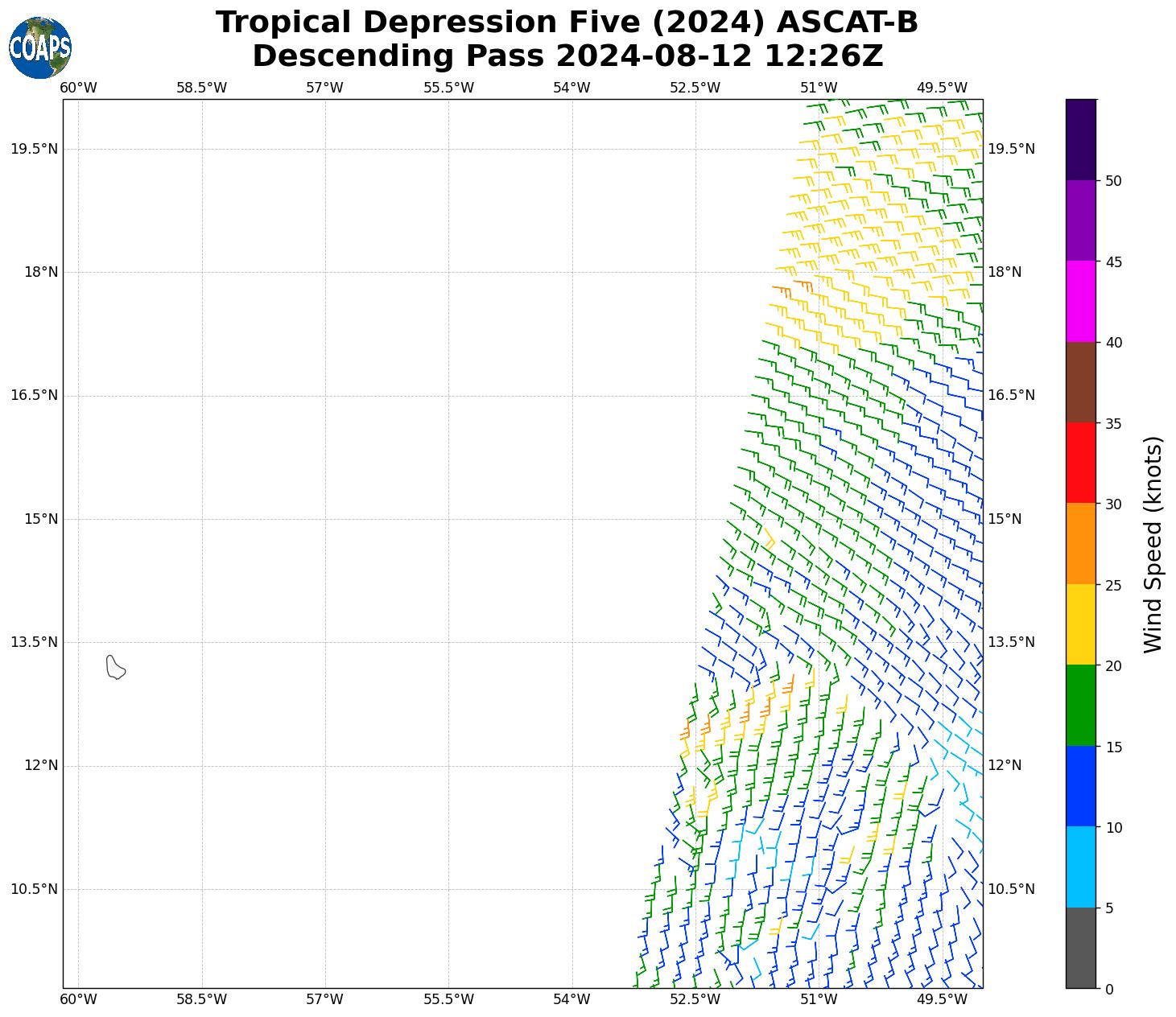Select the red 30-35 knot colorbar segment
Screen dimensions: 1176x1017
click(x=1080, y=463)
